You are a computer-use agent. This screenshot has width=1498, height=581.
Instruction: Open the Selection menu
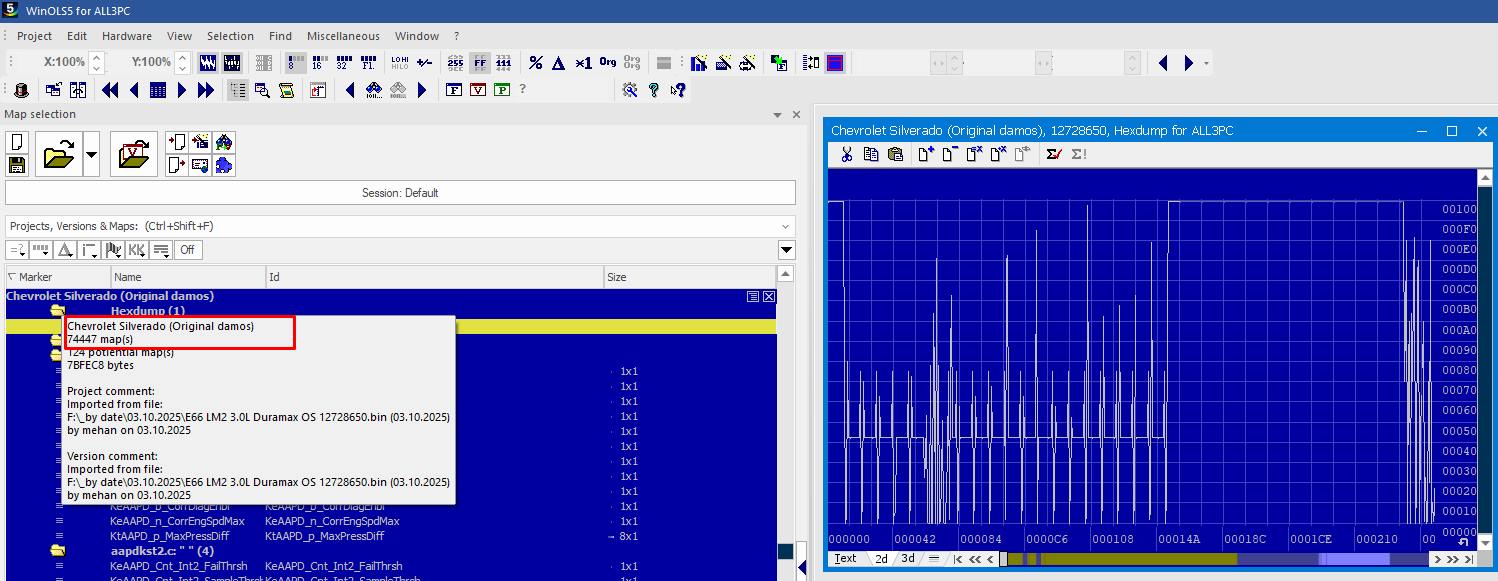click(230, 36)
